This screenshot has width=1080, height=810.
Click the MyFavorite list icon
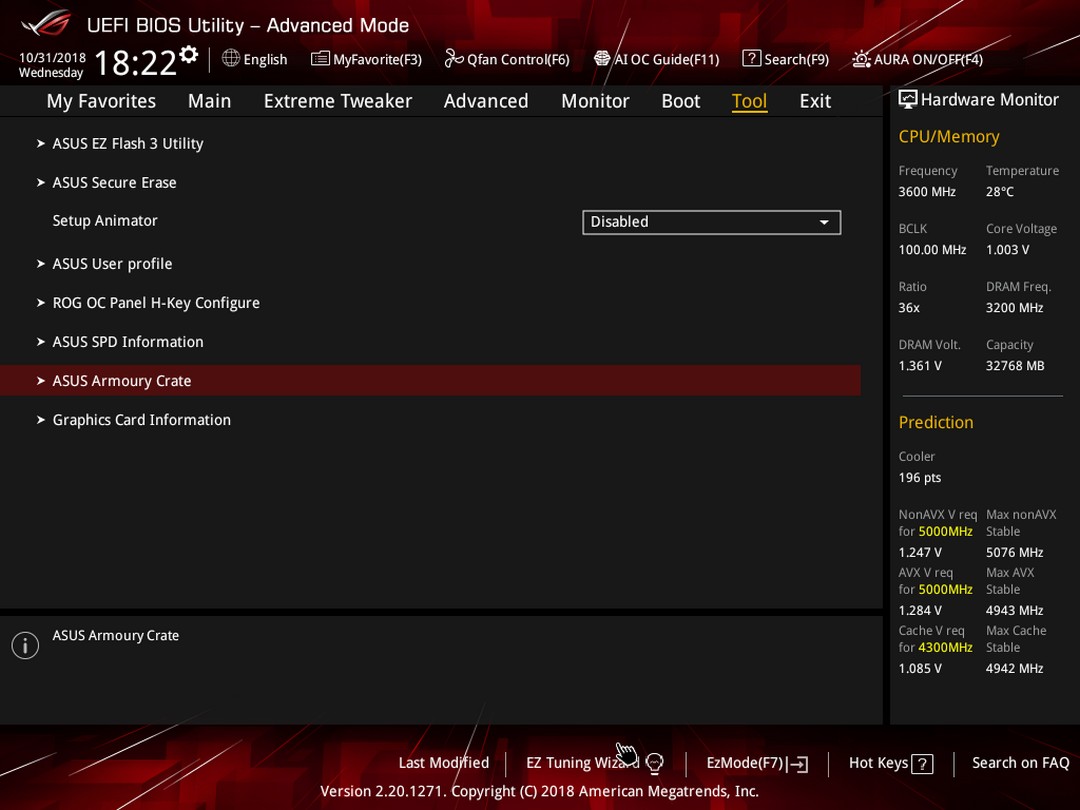tap(320, 59)
